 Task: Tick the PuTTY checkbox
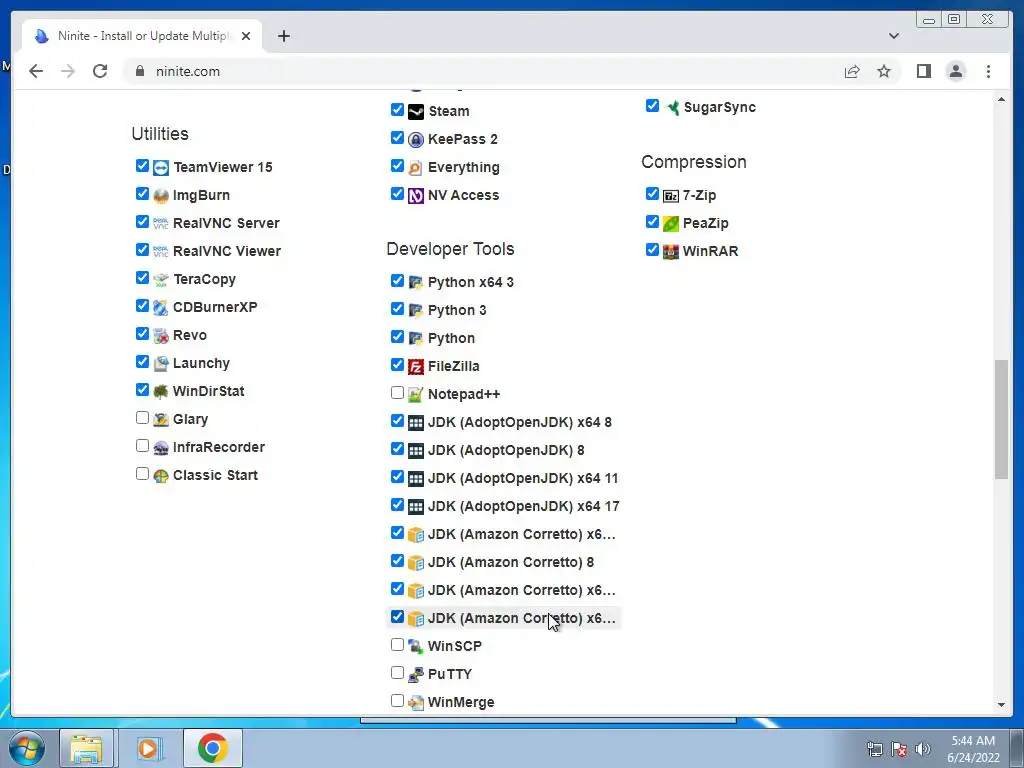pos(397,673)
